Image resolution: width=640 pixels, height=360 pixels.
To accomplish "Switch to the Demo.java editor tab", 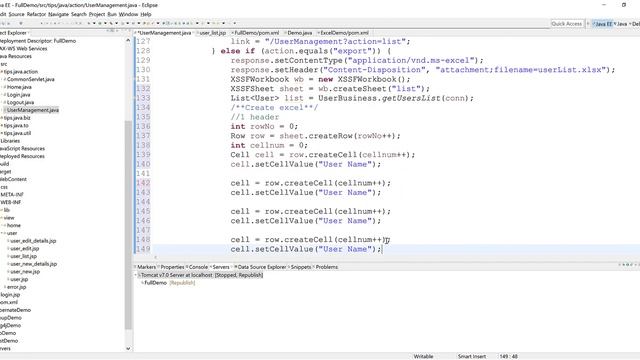I will (299, 33).
